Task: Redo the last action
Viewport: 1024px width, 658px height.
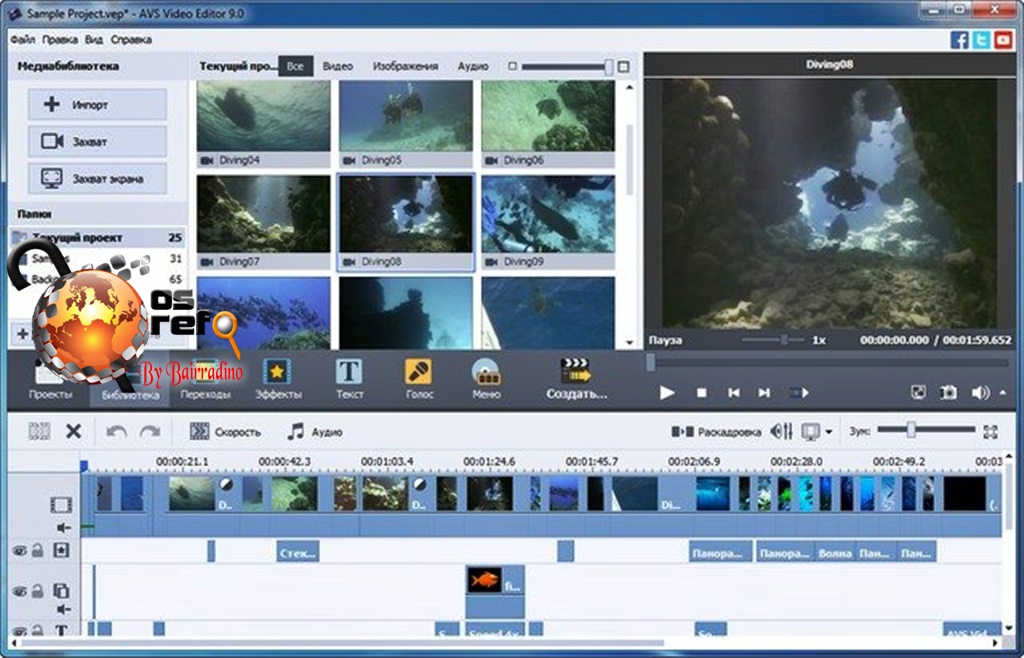Action: (150, 431)
